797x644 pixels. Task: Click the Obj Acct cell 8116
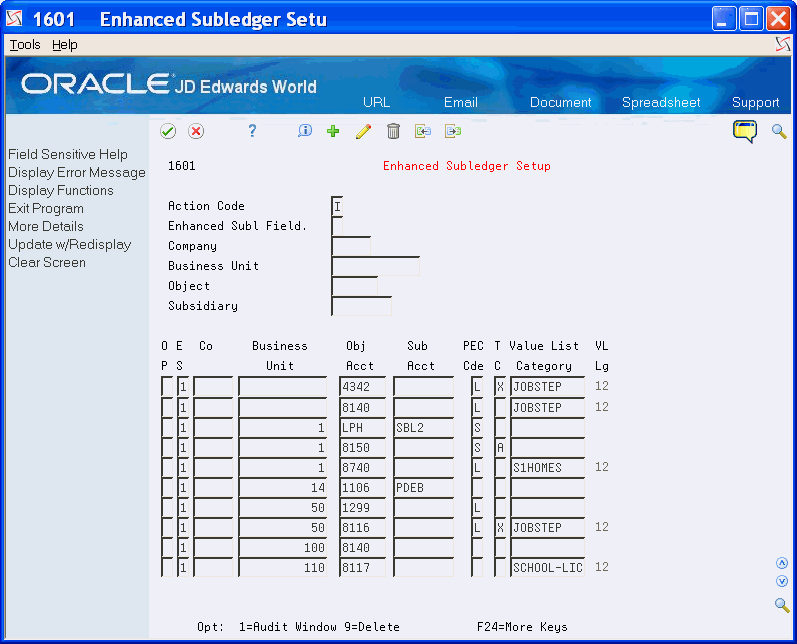pyautogui.click(x=362, y=528)
